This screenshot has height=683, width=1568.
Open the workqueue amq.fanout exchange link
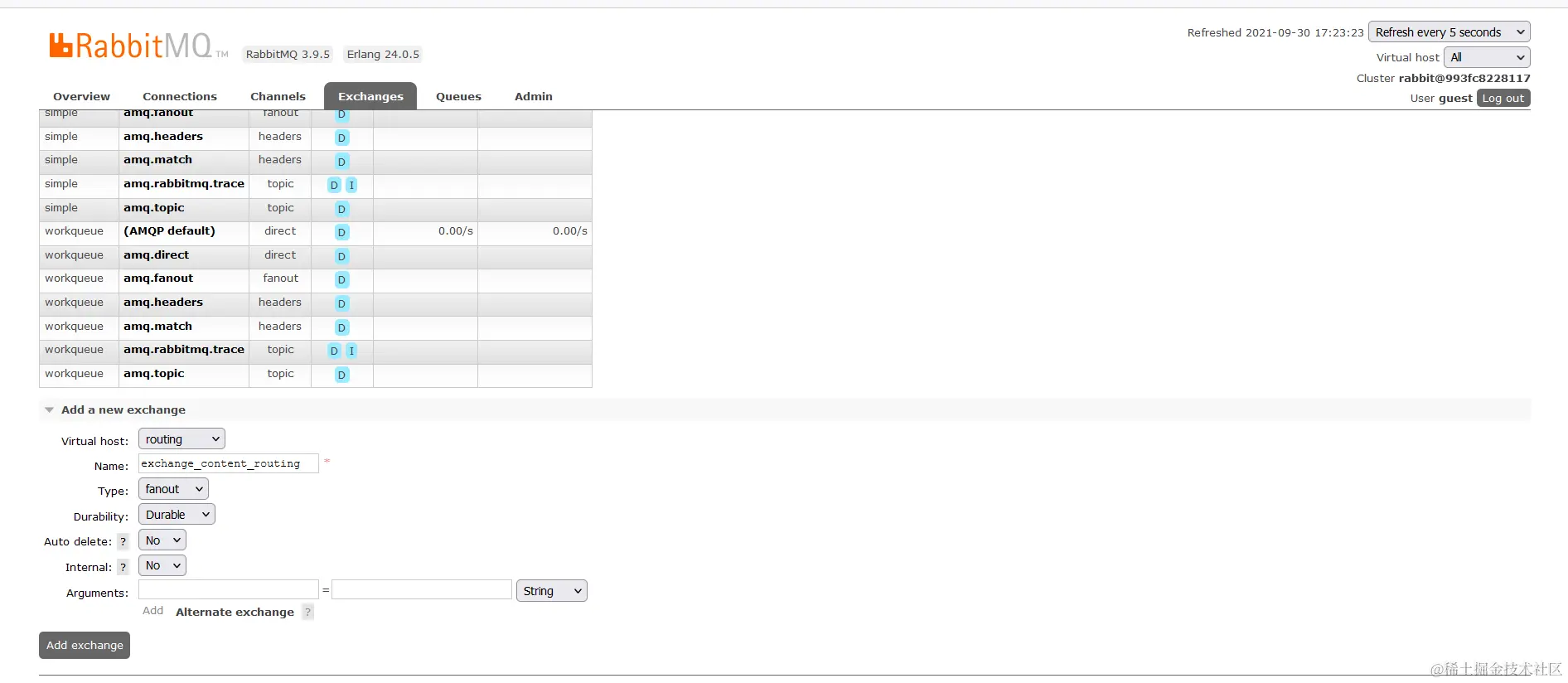pos(158,279)
